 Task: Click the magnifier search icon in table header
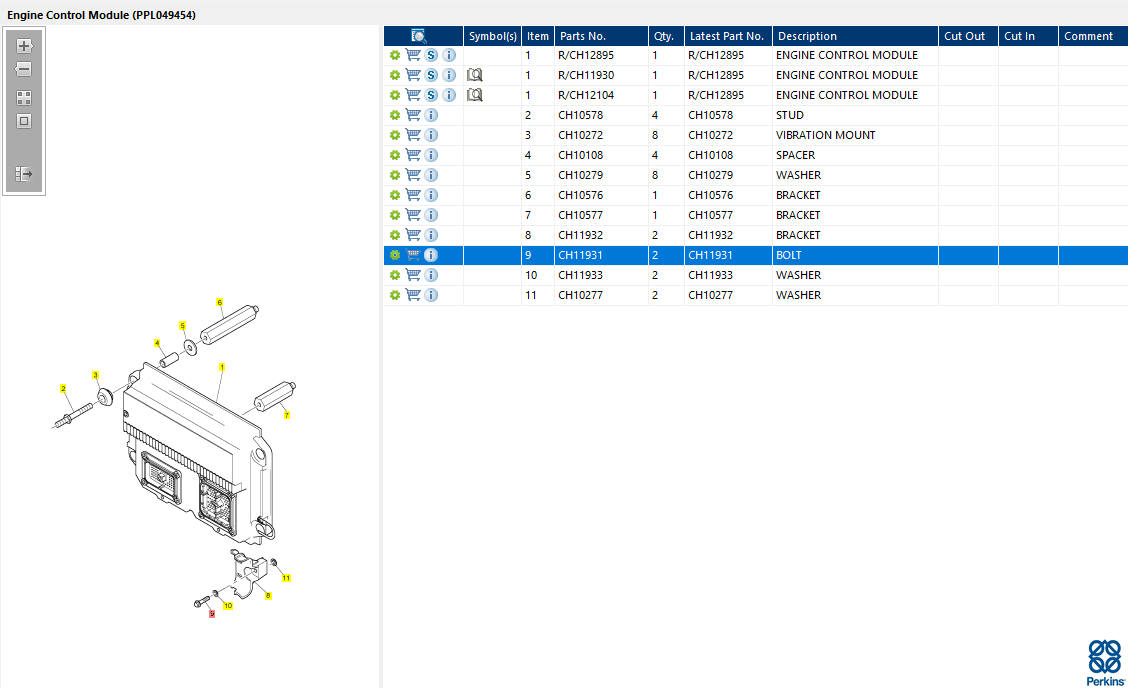click(419, 36)
